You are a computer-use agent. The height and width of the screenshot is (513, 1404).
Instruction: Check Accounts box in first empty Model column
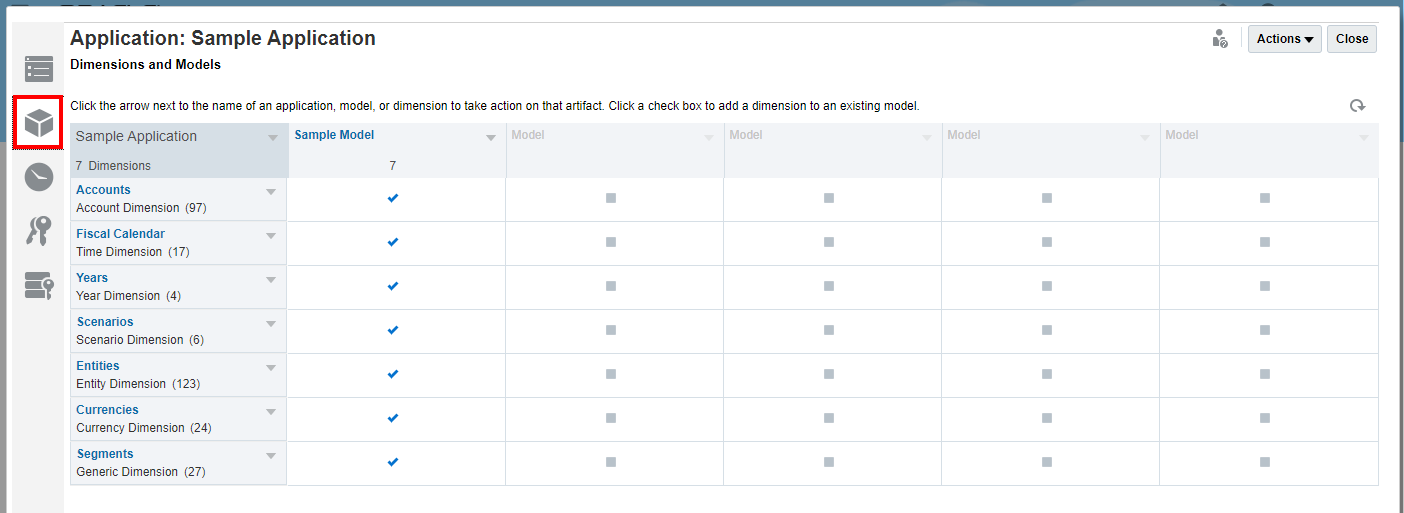611,198
